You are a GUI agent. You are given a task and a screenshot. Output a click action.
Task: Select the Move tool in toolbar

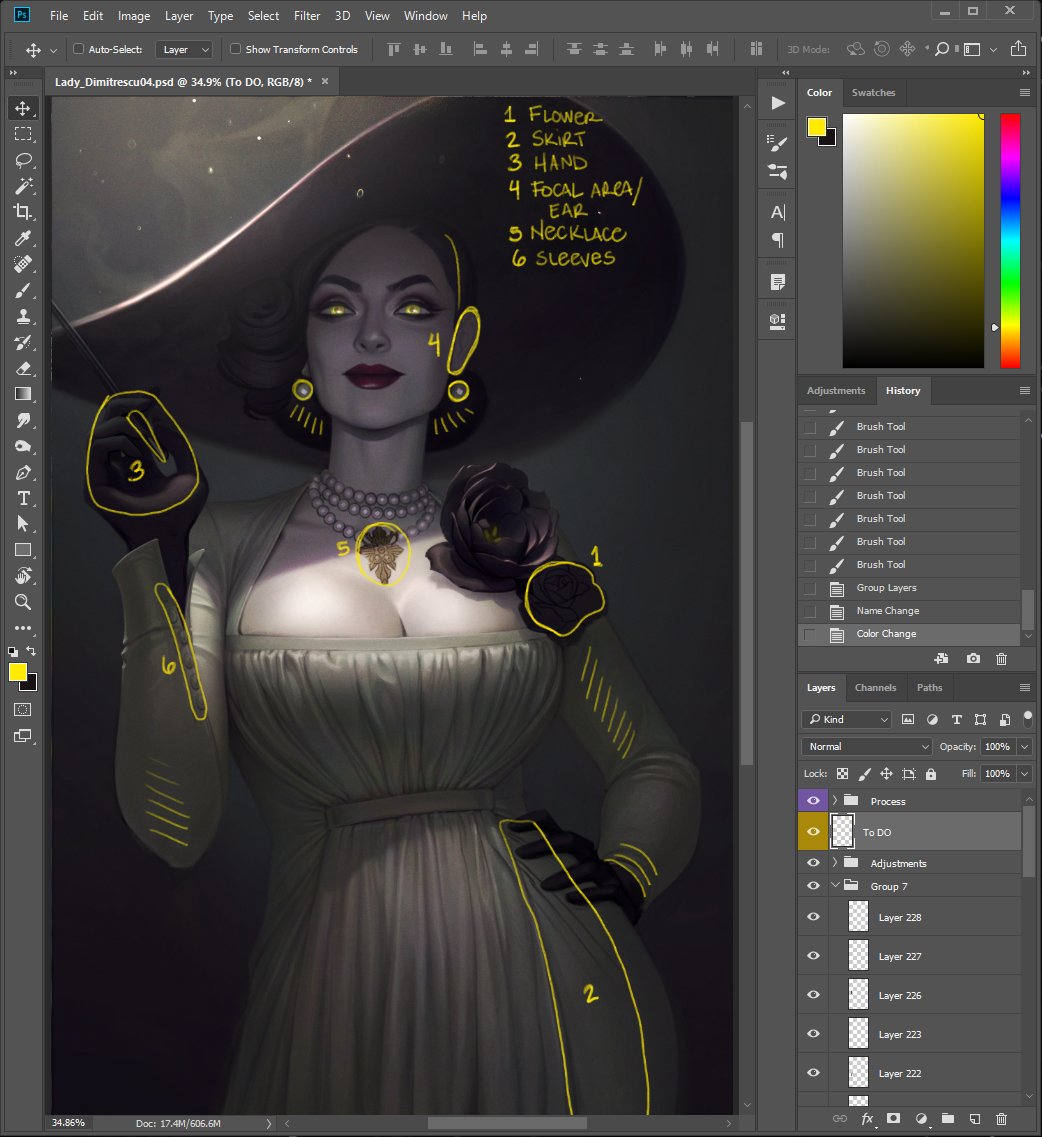click(22, 108)
